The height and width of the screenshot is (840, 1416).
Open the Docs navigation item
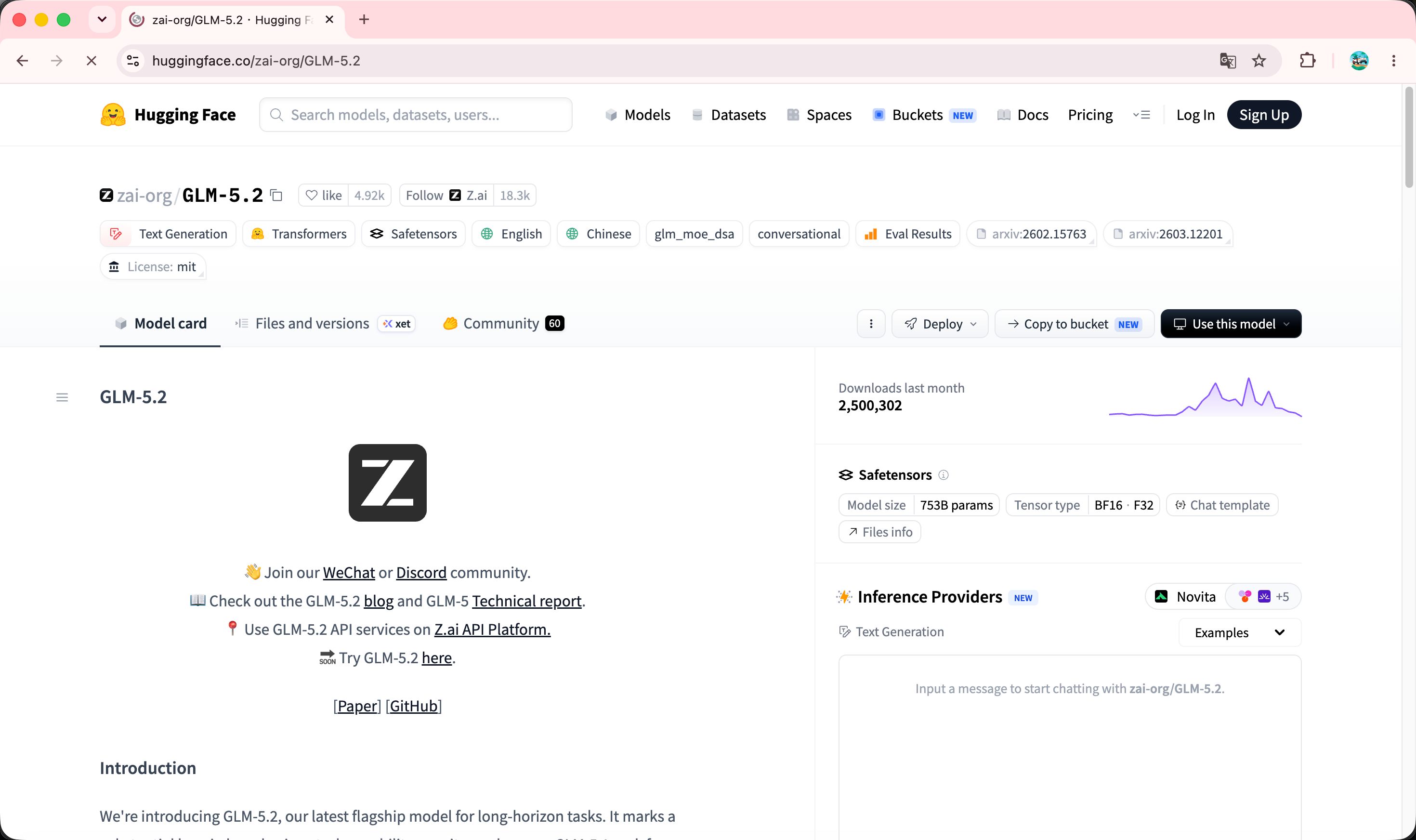click(x=1023, y=115)
